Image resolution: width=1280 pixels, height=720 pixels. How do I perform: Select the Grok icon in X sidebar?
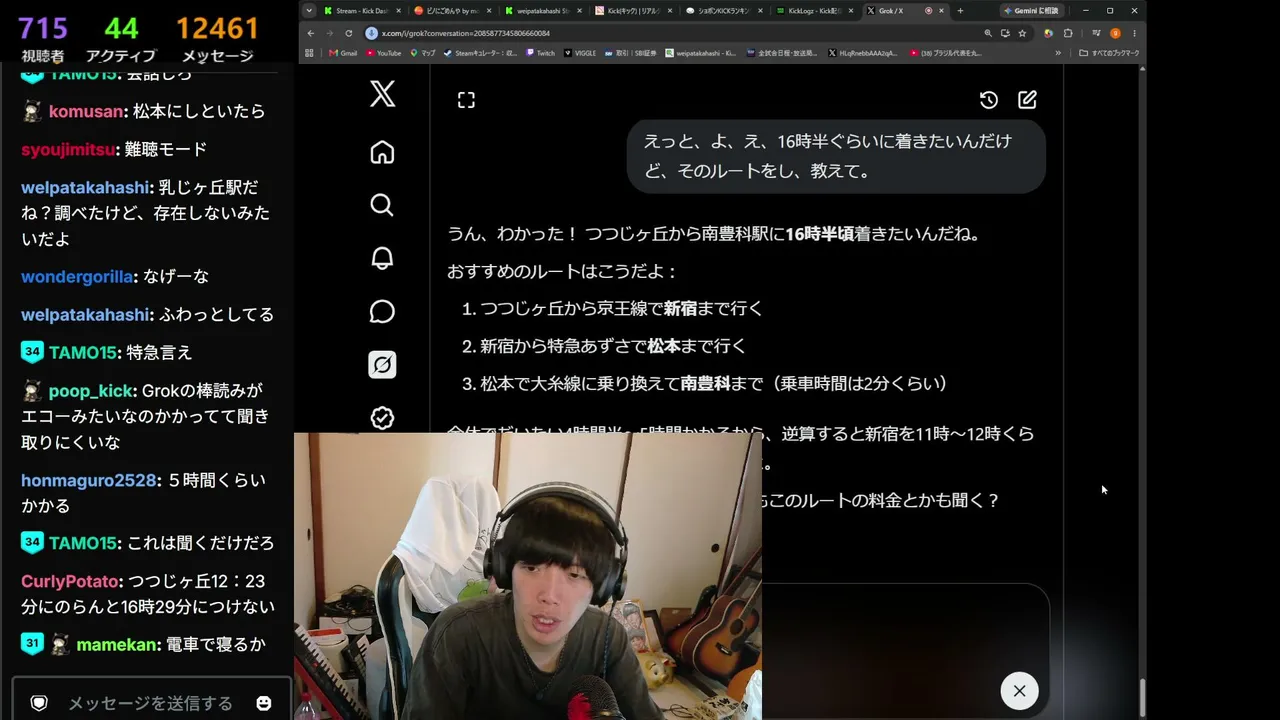click(382, 364)
